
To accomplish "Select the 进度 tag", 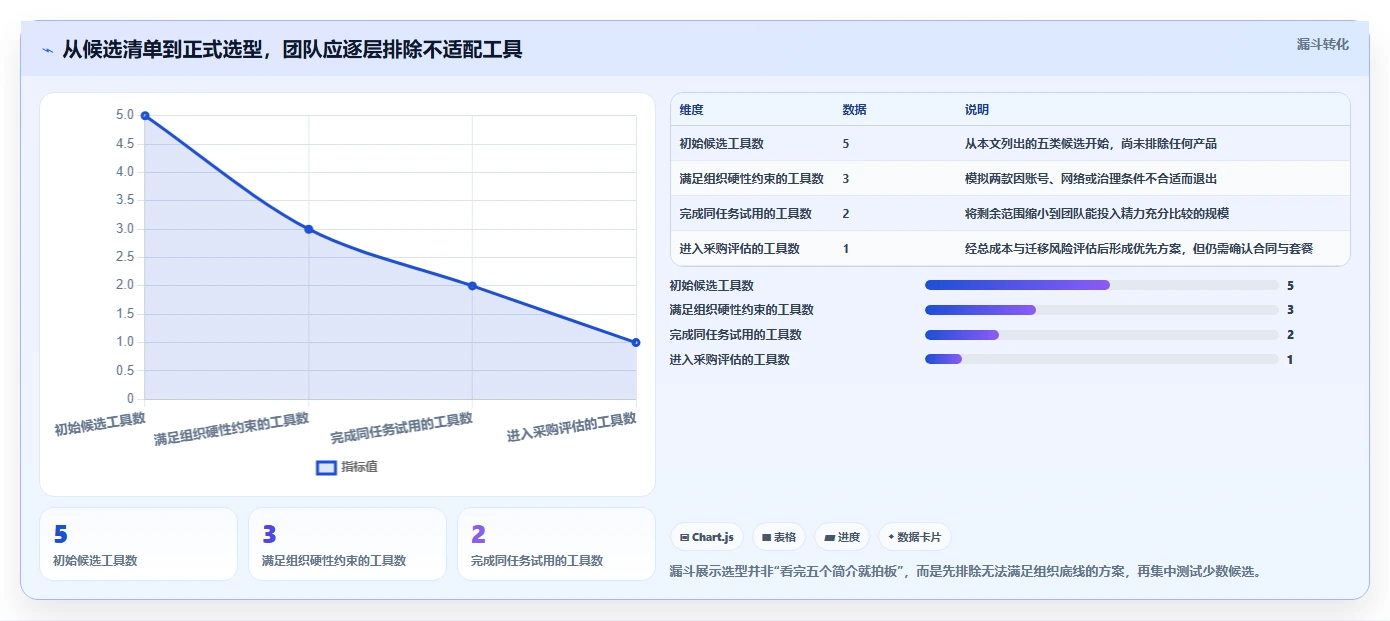I will click(x=842, y=537).
